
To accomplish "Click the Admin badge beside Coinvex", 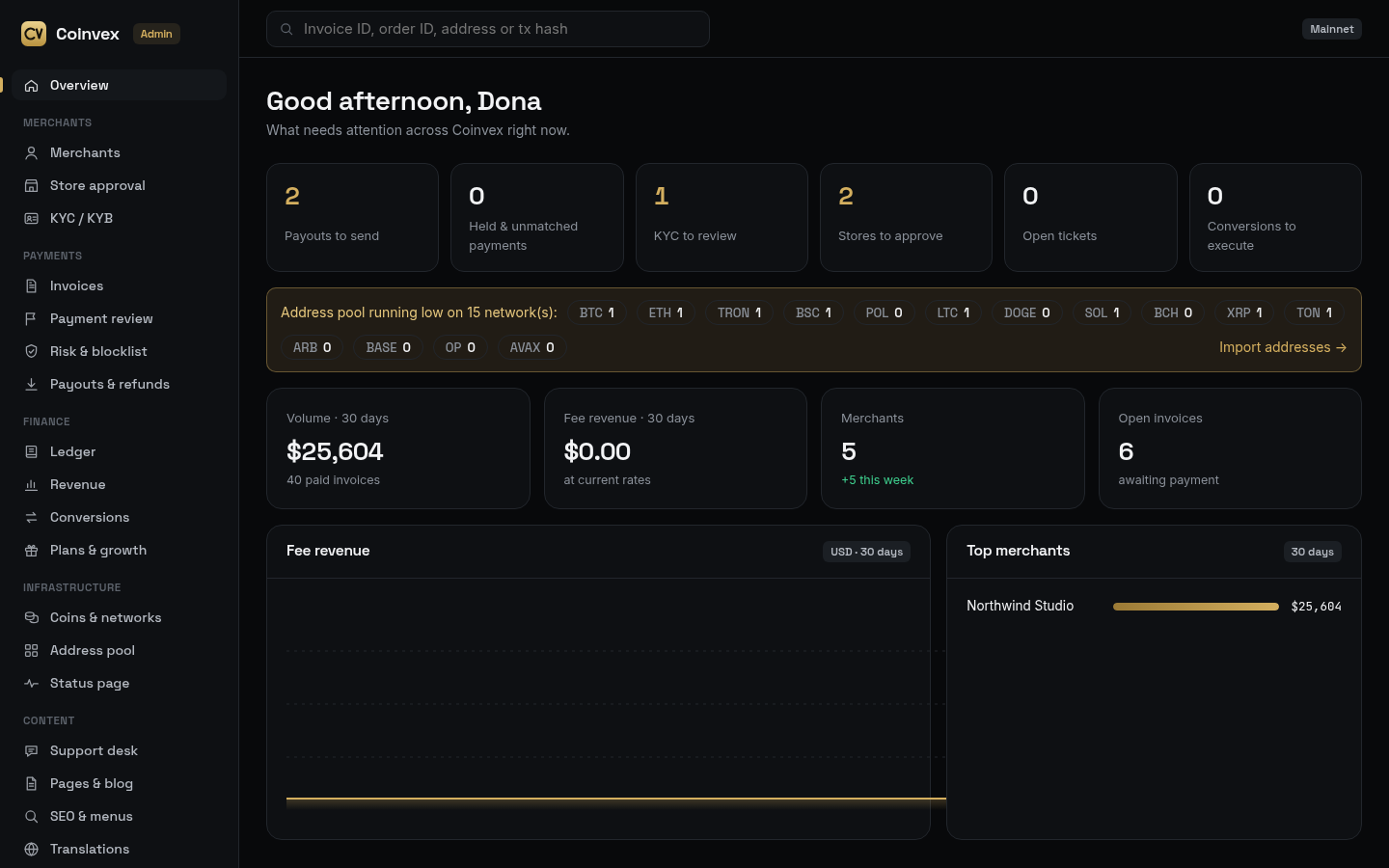I will pyautogui.click(x=156, y=34).
